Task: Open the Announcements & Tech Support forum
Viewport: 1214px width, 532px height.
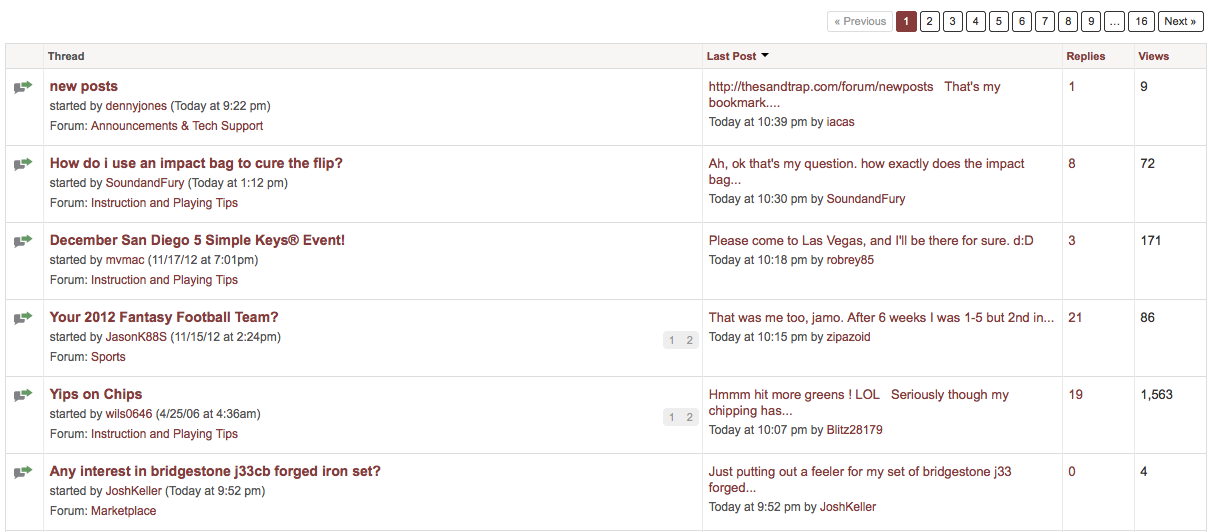Action: [177, 126]
